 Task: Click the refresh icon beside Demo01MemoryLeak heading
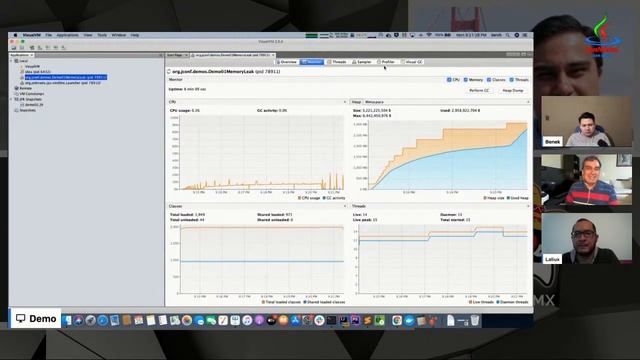169,71
